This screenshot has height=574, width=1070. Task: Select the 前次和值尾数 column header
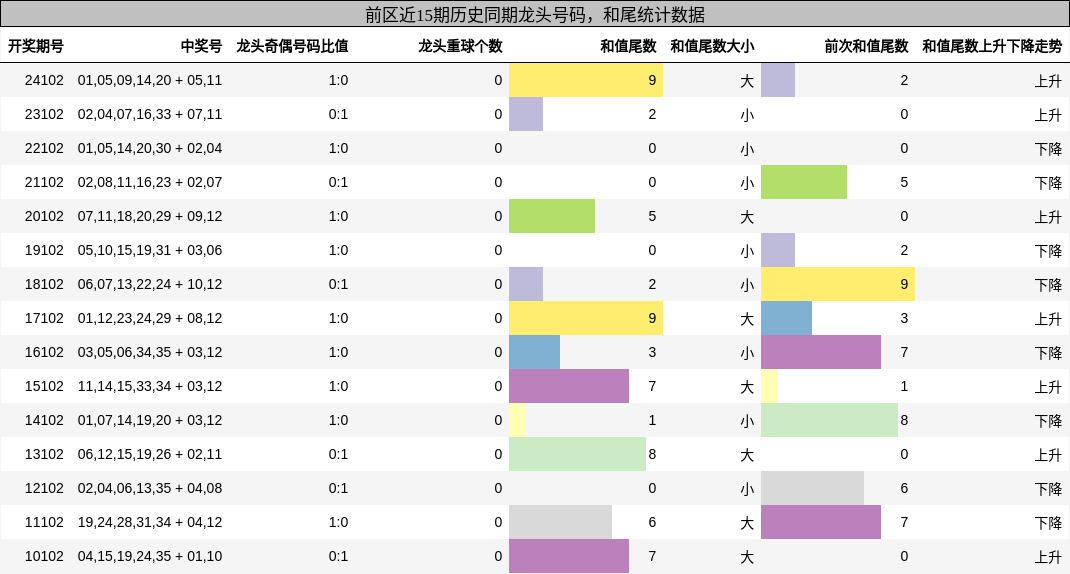click(866, 46)
